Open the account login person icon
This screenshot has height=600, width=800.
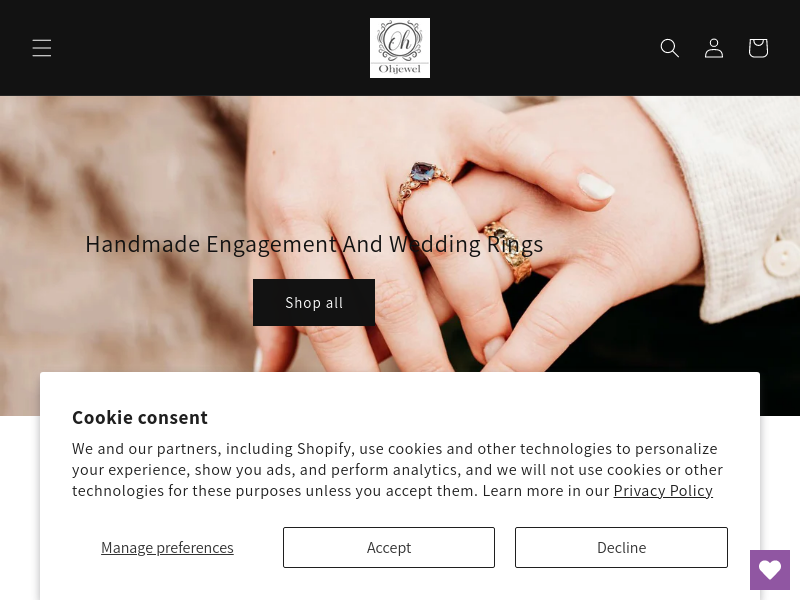(714, 48)
